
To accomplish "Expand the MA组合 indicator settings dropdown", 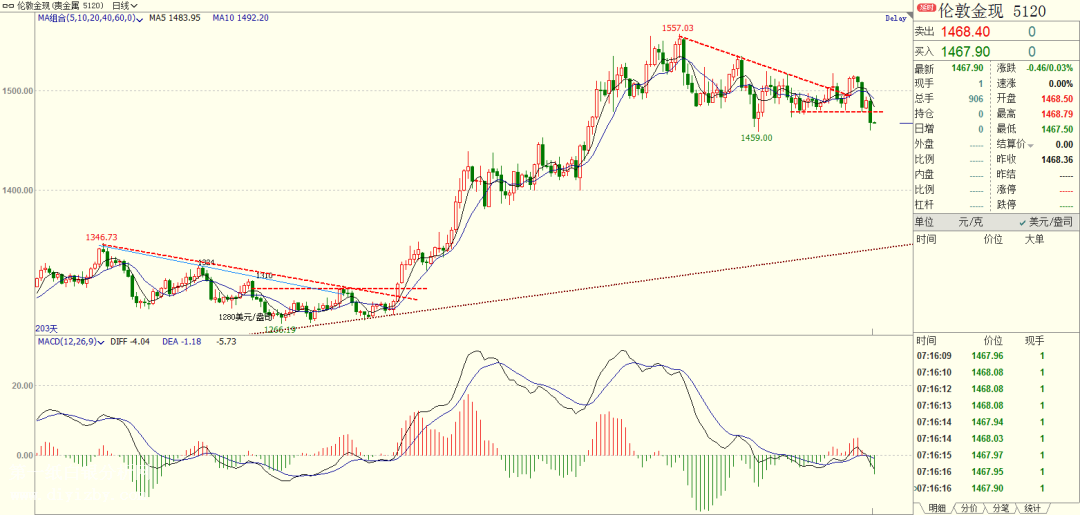I will pos(139,18).
